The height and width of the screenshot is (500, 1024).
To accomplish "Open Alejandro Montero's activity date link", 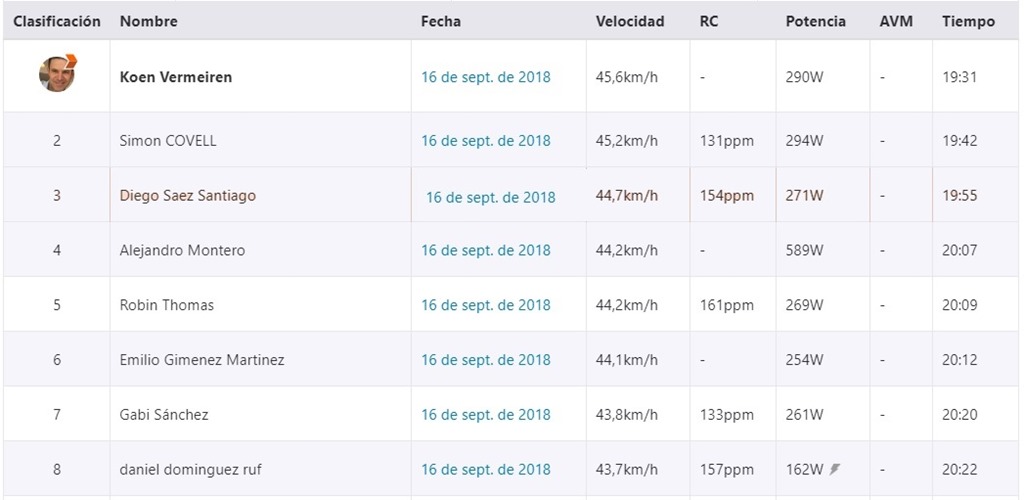I will 486,251.
